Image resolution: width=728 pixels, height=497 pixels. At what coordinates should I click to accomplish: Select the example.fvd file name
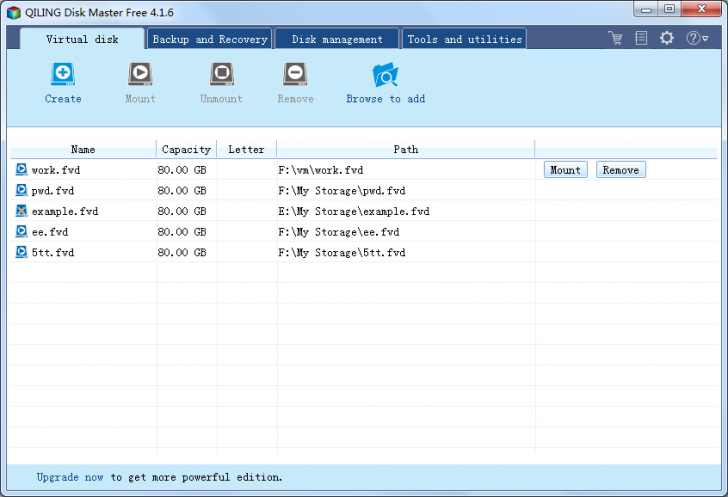[x=65, y=211]
